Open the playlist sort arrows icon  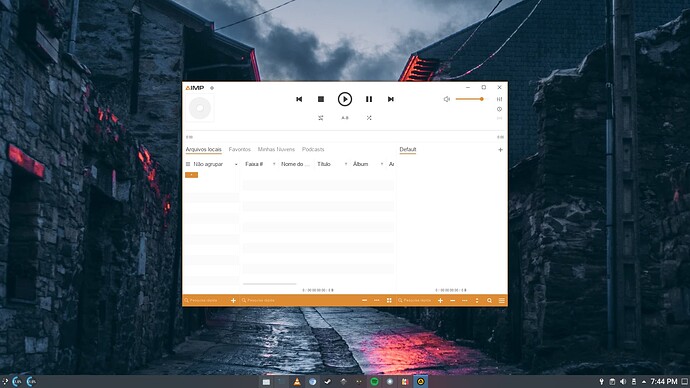tap(477, 300)
